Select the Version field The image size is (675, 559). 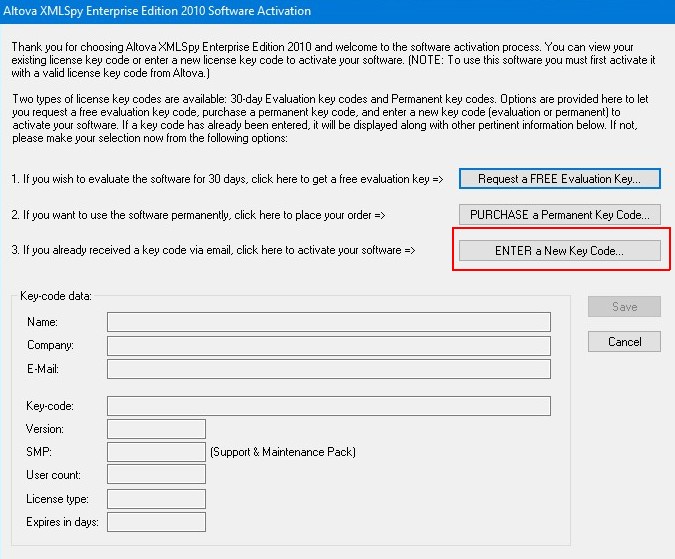156,429
